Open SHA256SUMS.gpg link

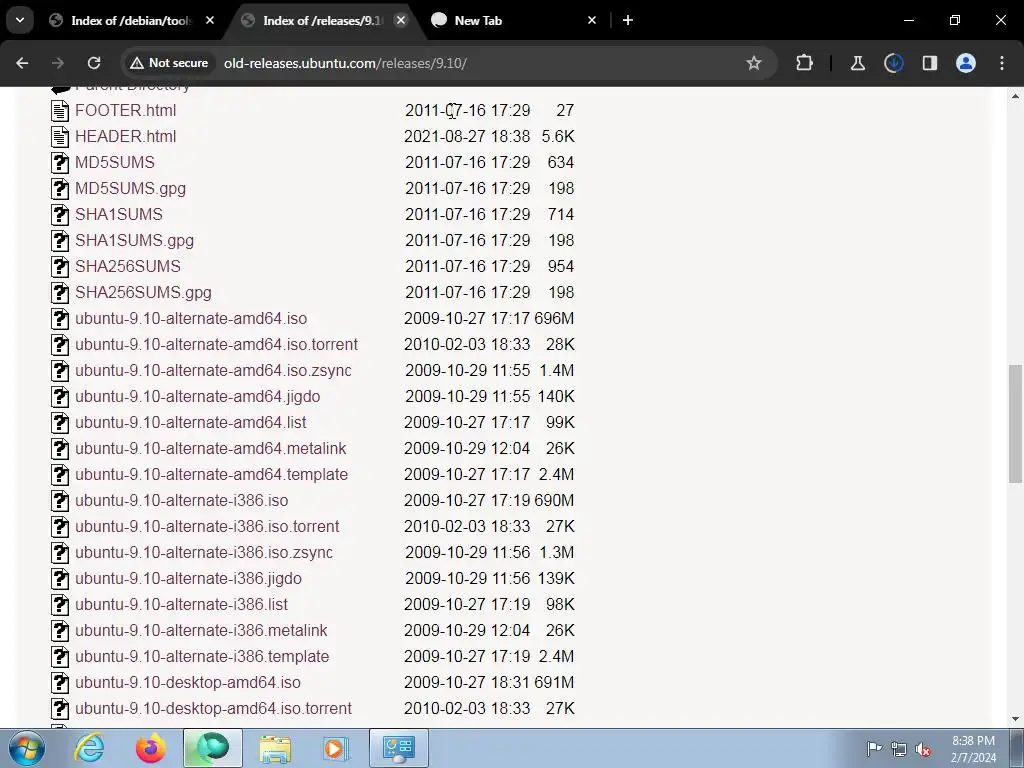point(144,293)
